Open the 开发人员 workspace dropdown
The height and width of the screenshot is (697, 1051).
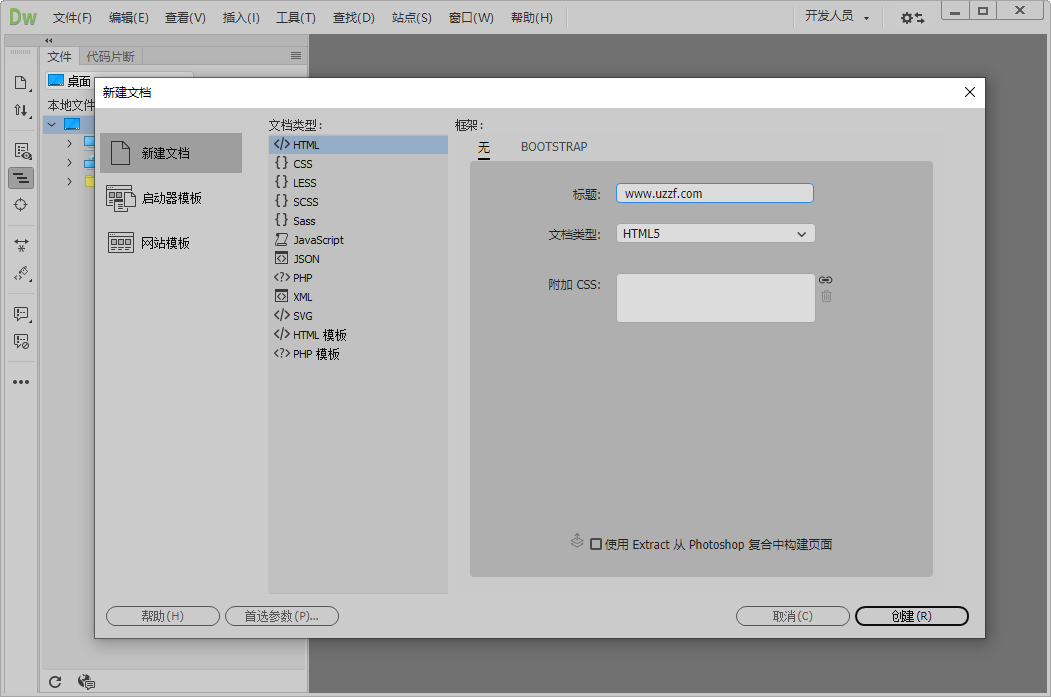837,17
